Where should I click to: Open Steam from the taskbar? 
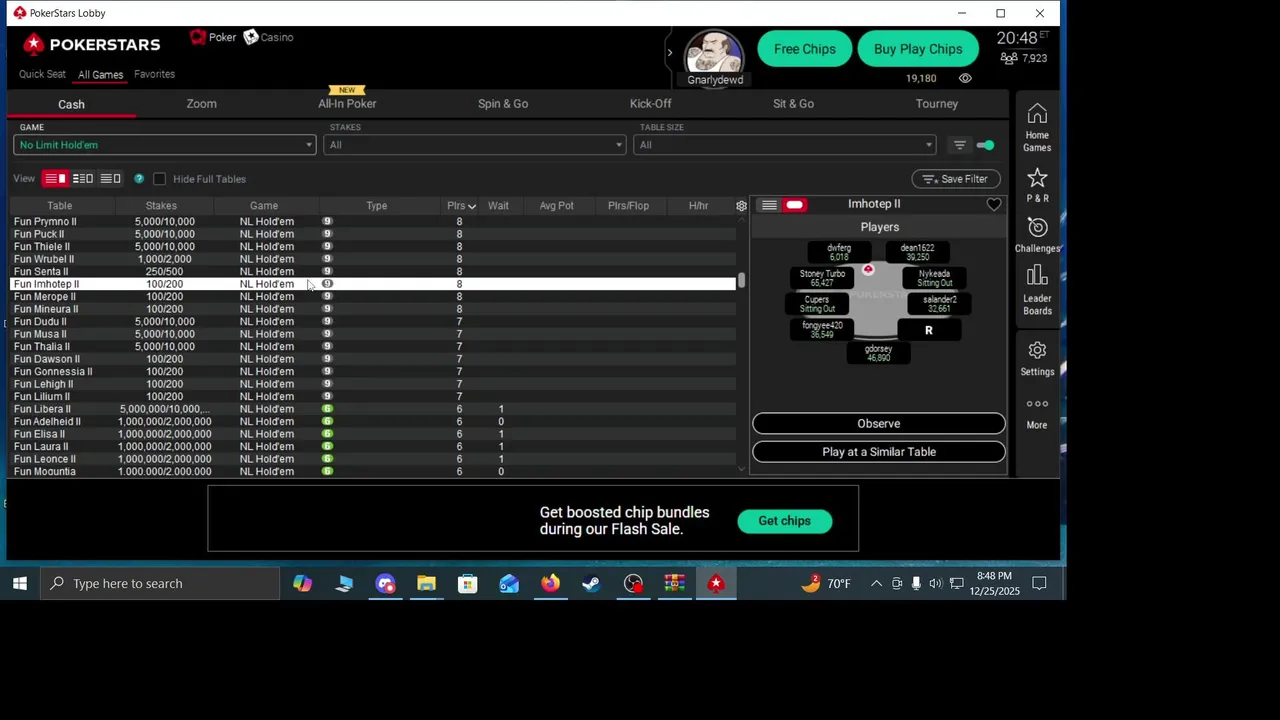591,583
